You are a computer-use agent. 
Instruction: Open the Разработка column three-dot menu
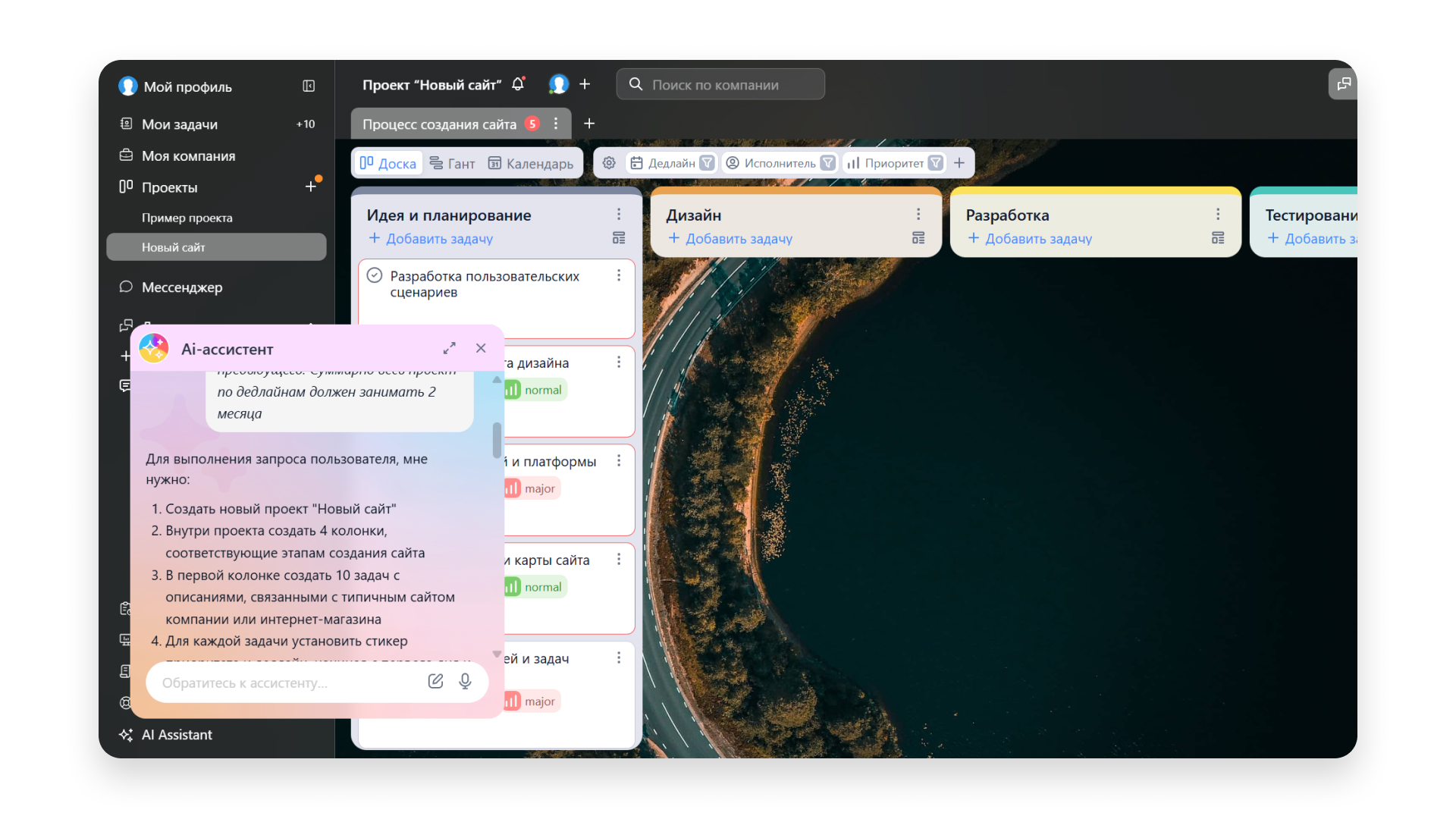pyautogui.click(x=1218, y=215)
